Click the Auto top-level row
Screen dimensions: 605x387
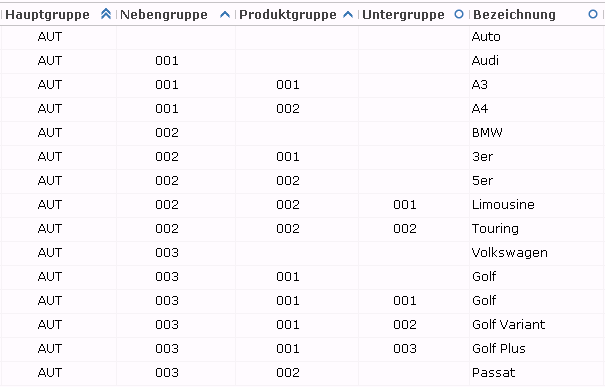click(x=302, y=37)
